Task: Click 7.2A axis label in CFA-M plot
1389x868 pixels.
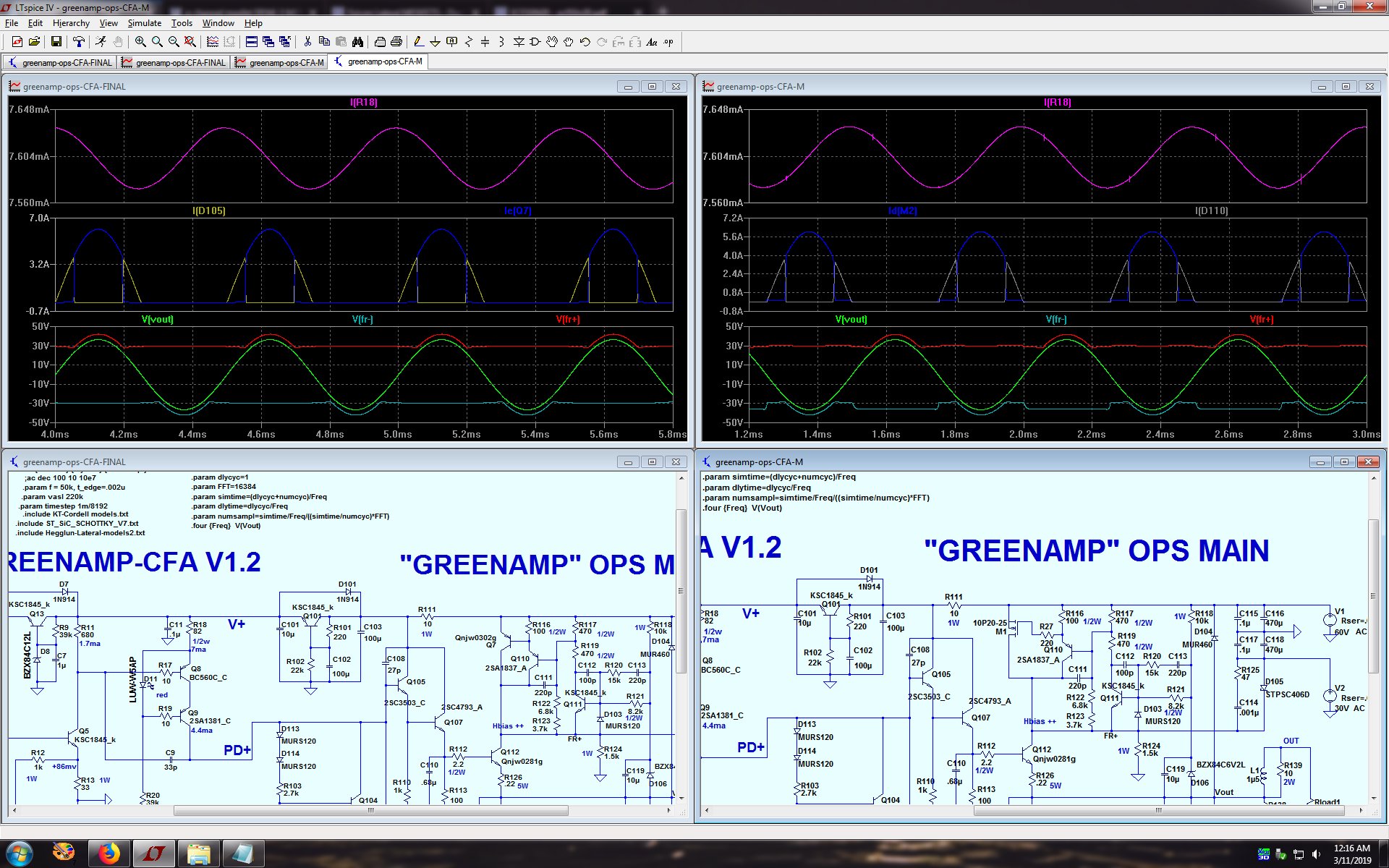Action: click(733, 218)
